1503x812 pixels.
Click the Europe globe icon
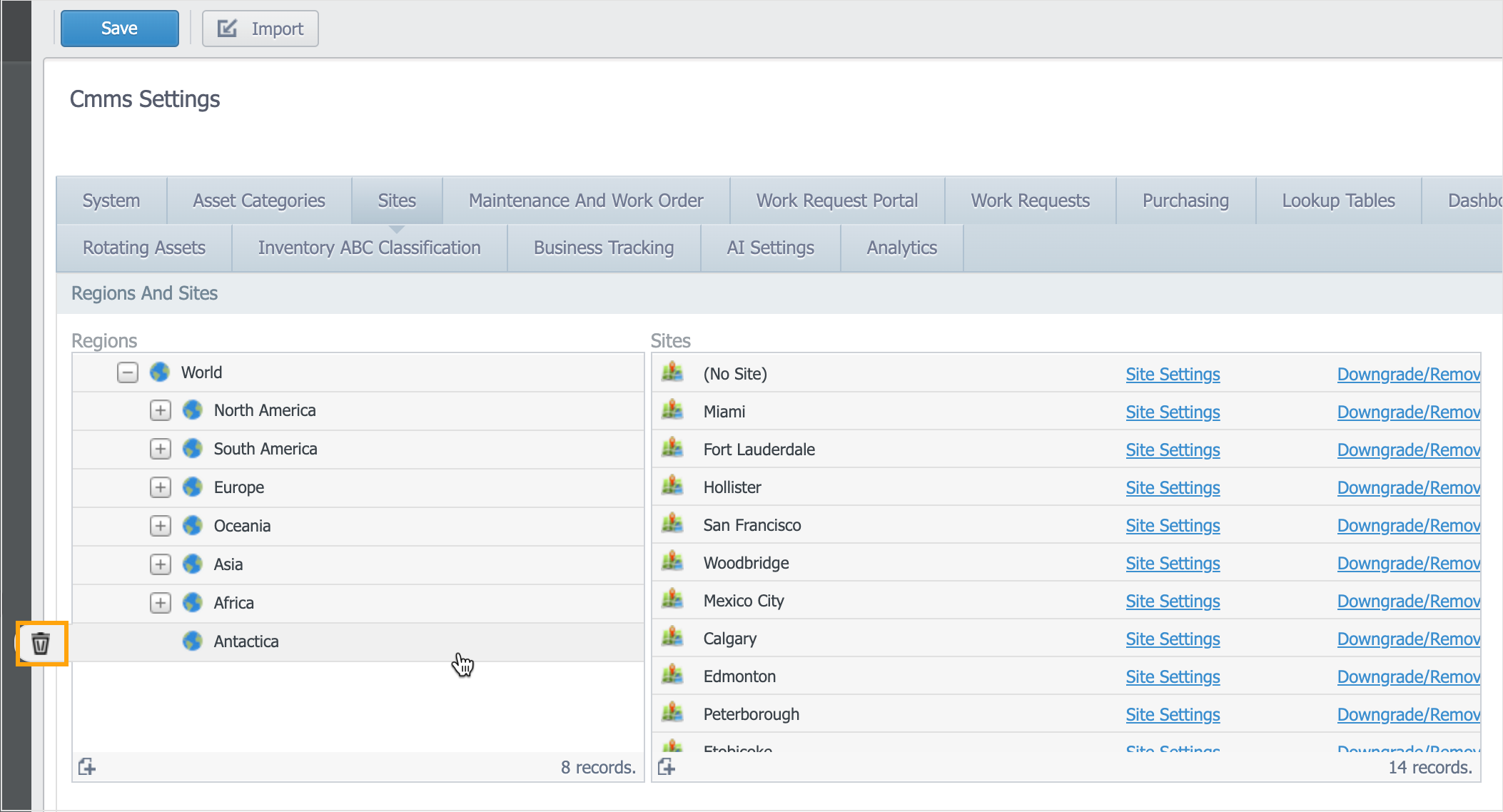coord(193,487)
